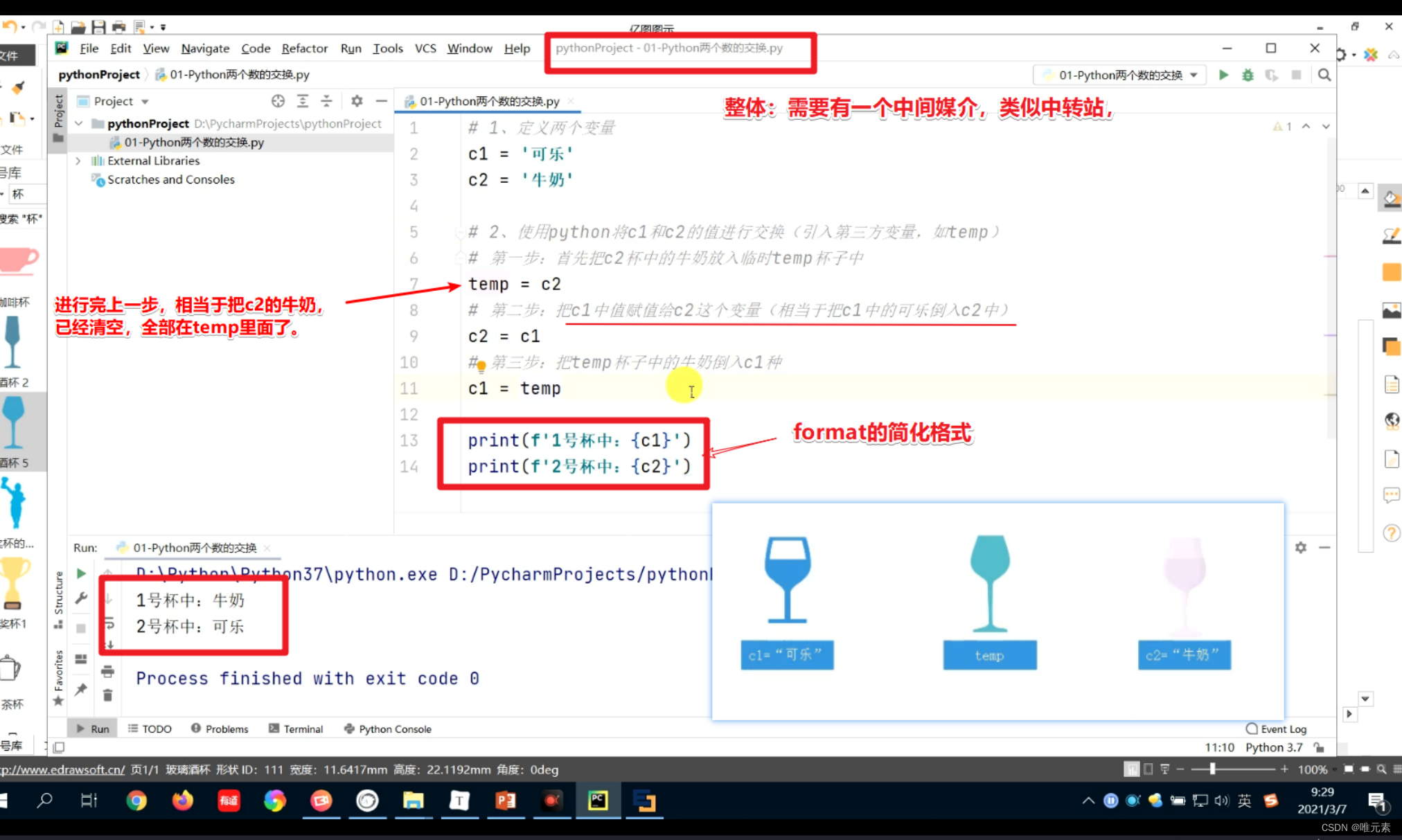Image resolution: width=1402 pixels, height=840 pixels.
Task: Toggle the read-only lock icon in status bar
Action: tap(1319, 747)
